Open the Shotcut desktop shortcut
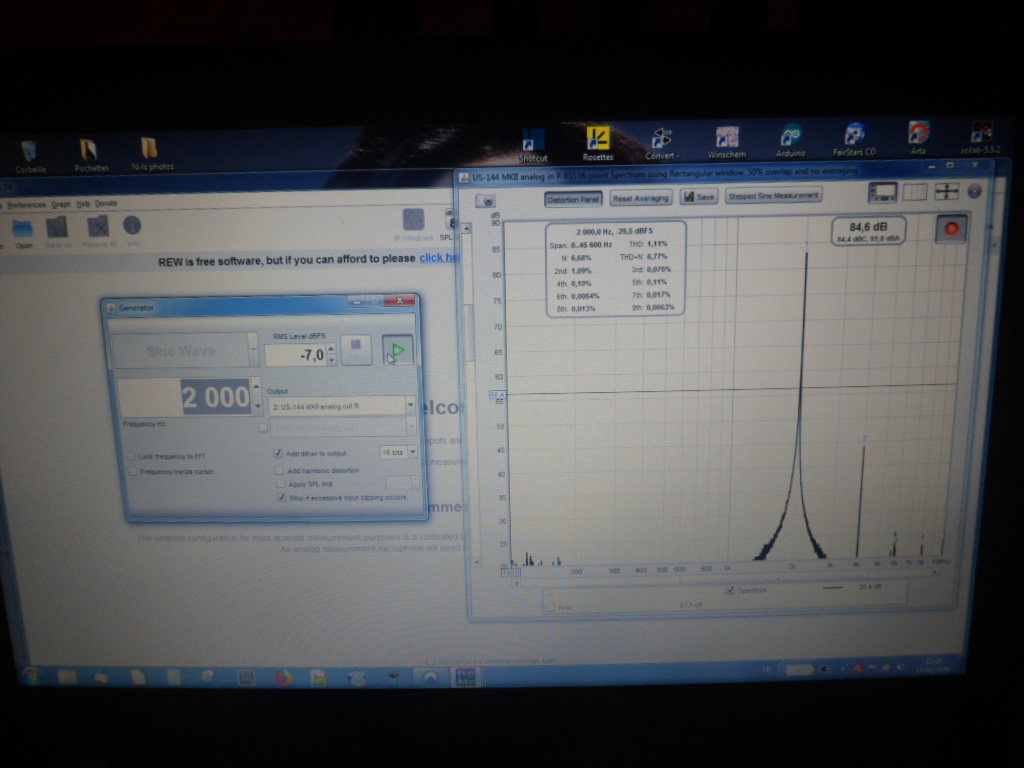 pyautogui.click(x=533, y=142)
